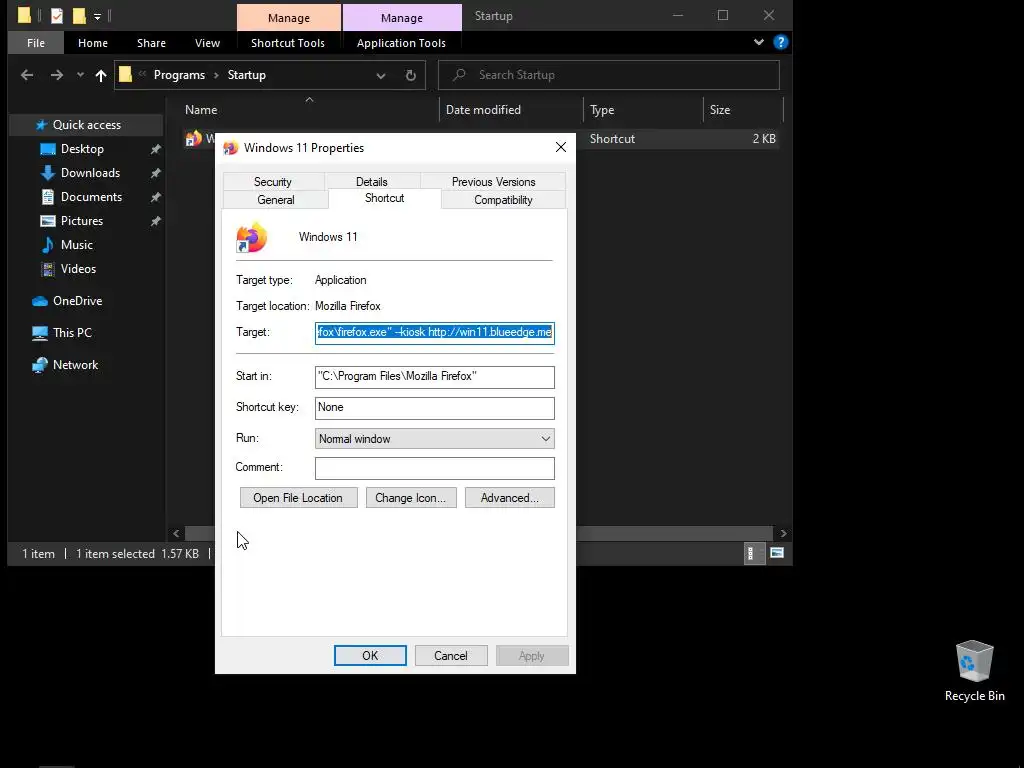The height and width of the screenshot is (768, 1024).
Task: Open the Share ribbon tab
Action: click(152, 43)
